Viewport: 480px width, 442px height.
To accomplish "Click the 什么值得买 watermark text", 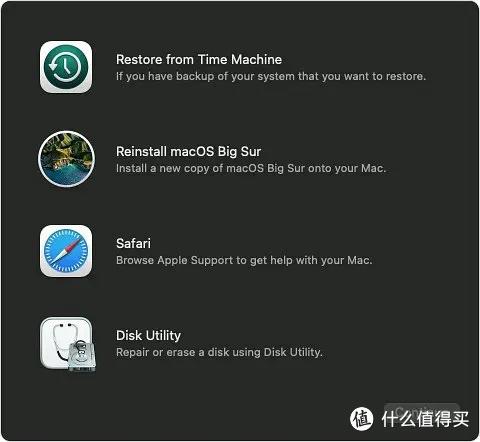I will (425, 419).
